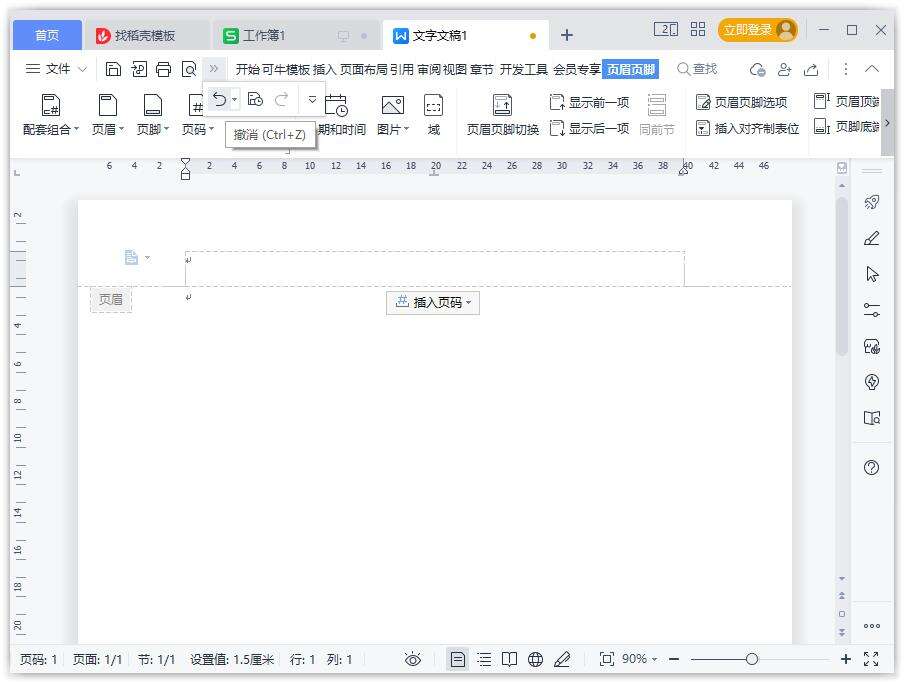The height and width of the screenshot is (683, 904).
Task: Click the Print icon in quick toolbar
Action: (x=163, y=69)
